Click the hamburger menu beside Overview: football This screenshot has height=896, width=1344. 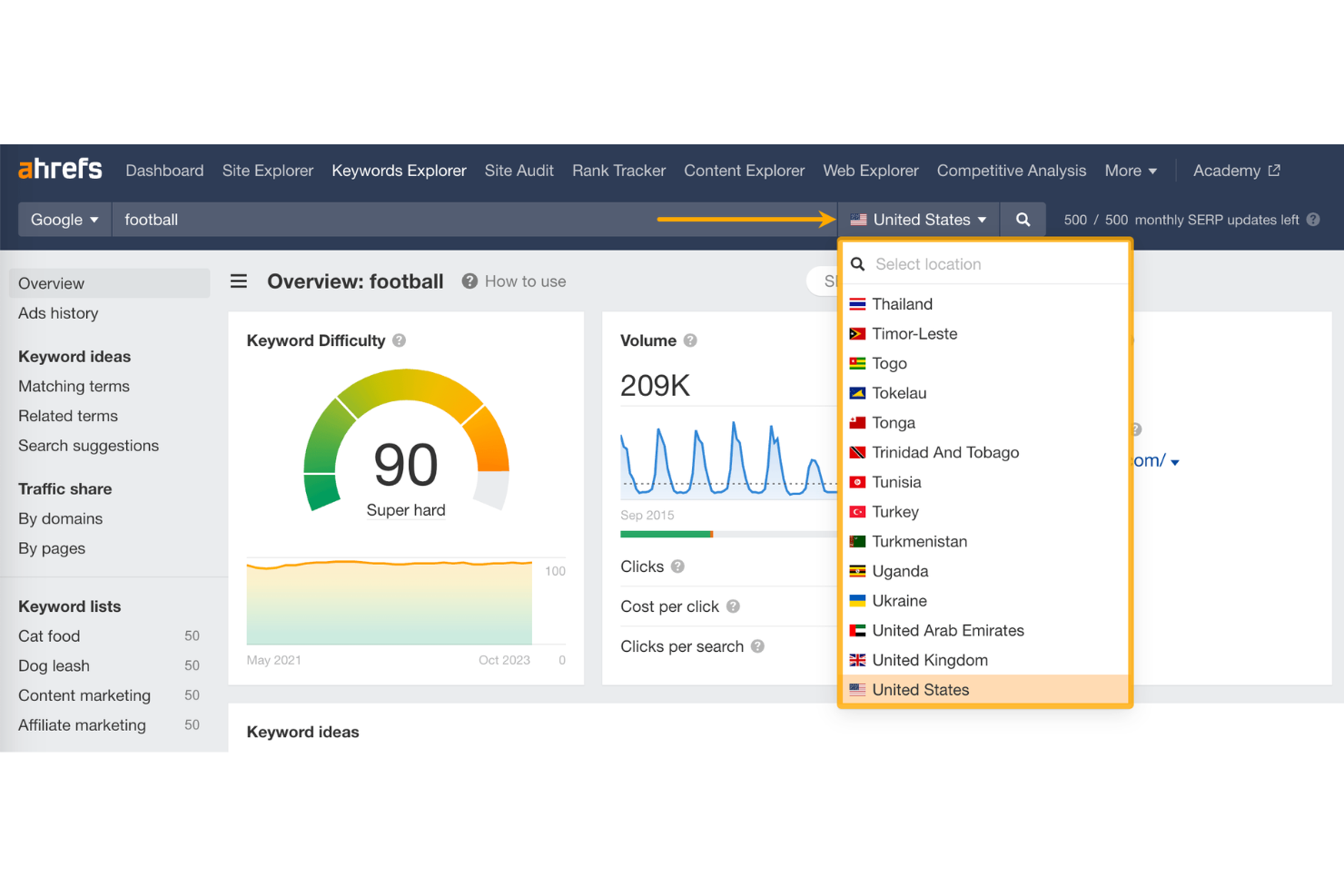tap(238, 281)
